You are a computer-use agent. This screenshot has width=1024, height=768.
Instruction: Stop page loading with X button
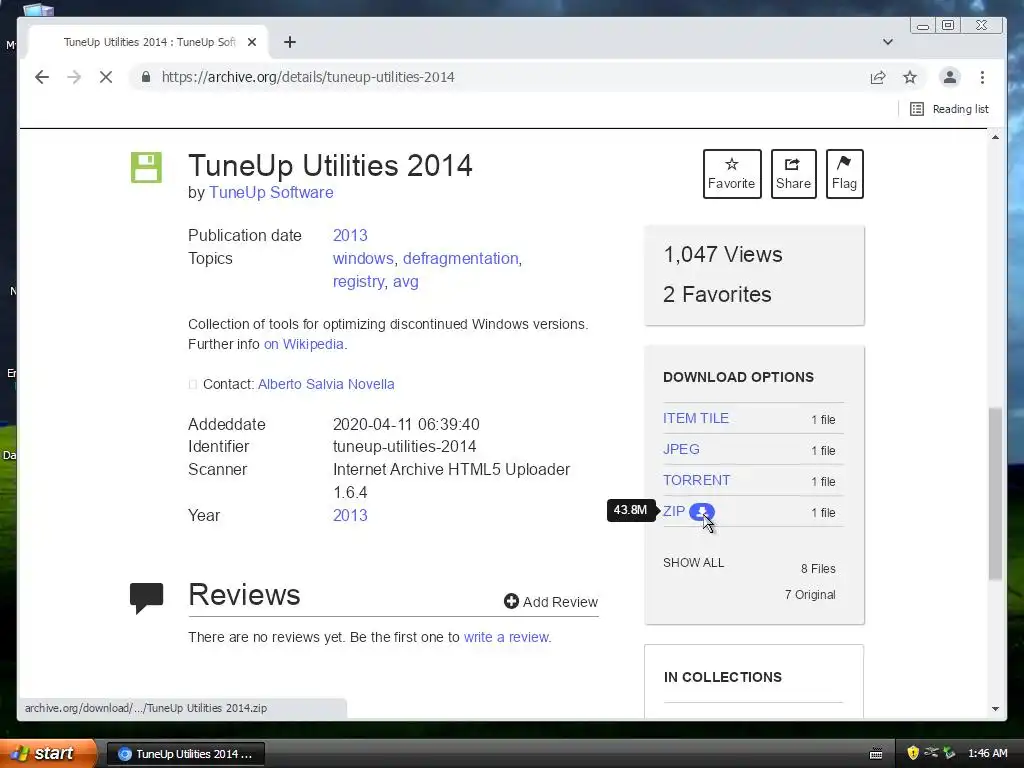click(106, 77)
